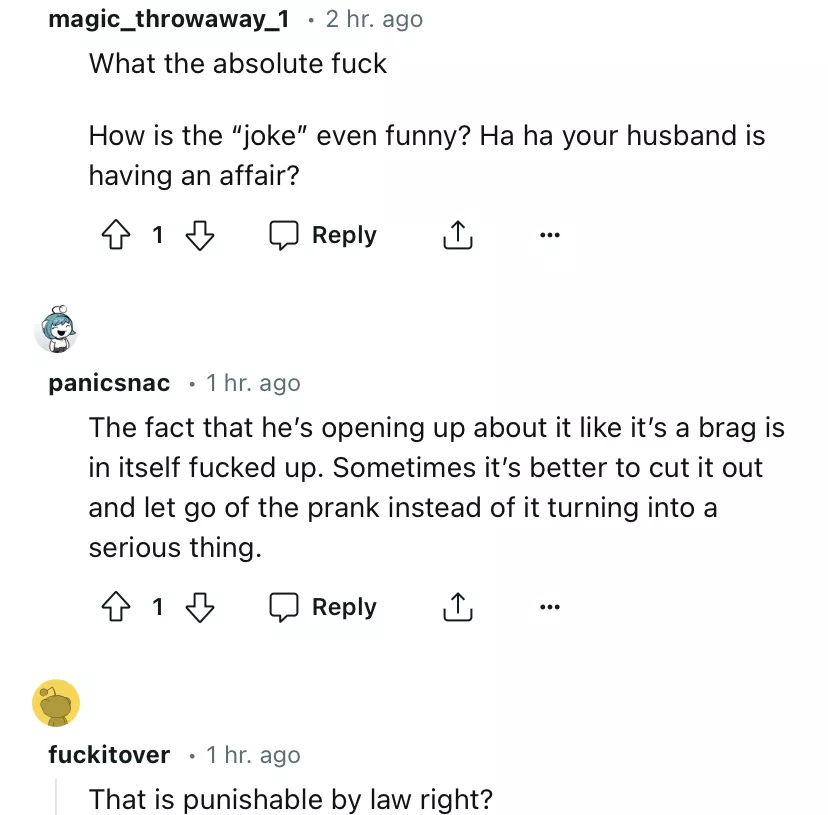Image resolution: width=828 pixels, height=815 pixels.
Task: Downvote panicsnac's comment
Action: point(201,607)
